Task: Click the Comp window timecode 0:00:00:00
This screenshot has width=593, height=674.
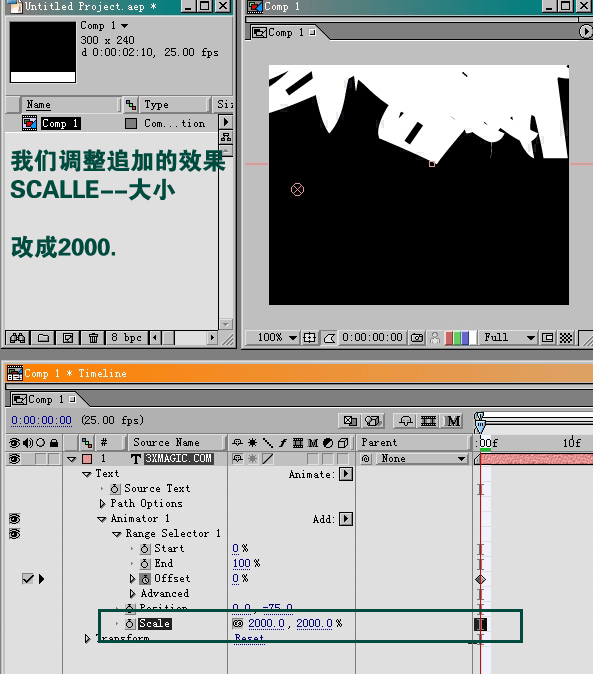Action: tap(373, 337)
